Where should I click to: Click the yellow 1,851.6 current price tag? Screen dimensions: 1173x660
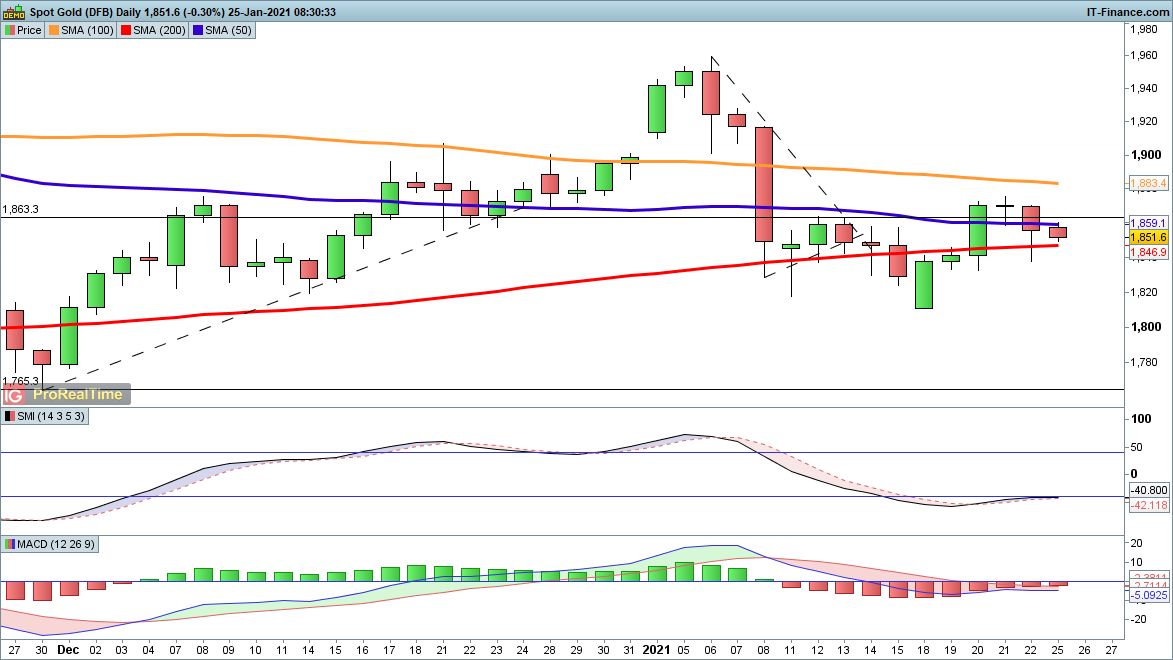pos(1148,237)
